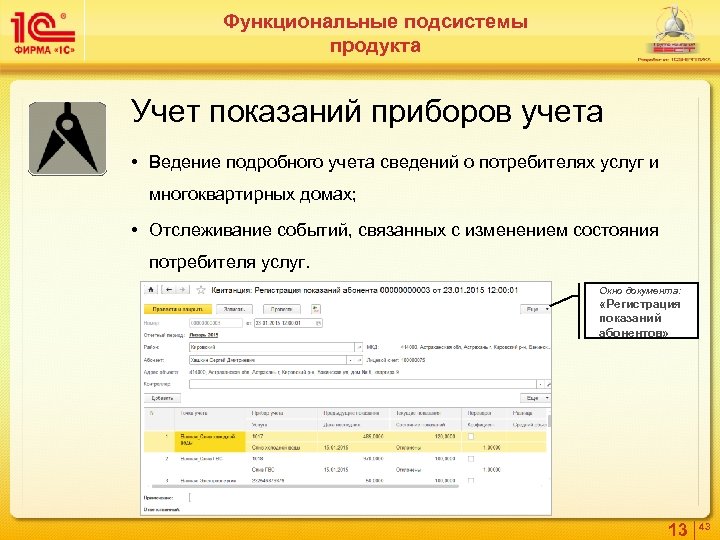Go forward with the right arrow button
This screenshot has width=720, height=540.
point(182,290)
